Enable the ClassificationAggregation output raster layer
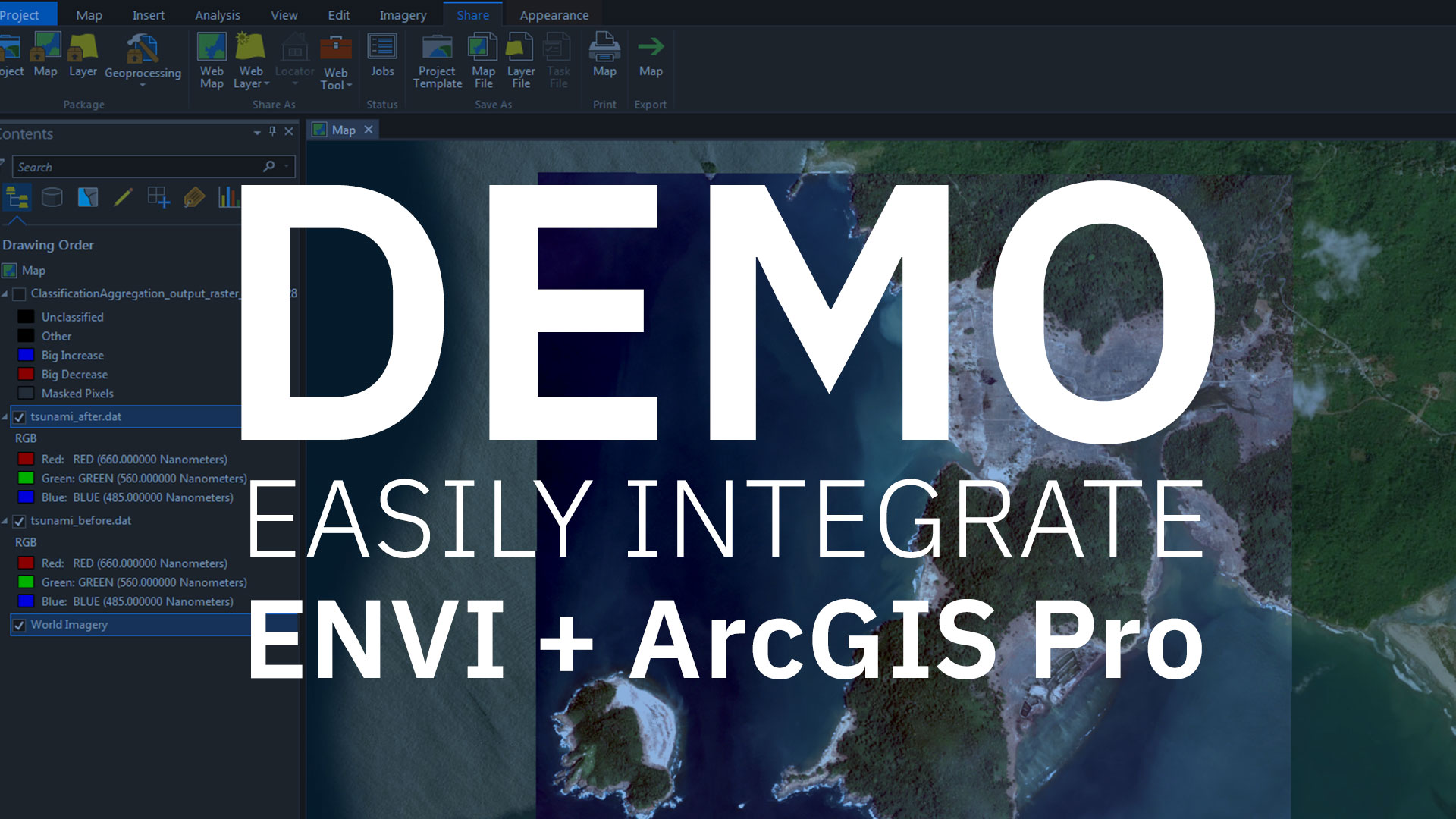 coord(18,293)
